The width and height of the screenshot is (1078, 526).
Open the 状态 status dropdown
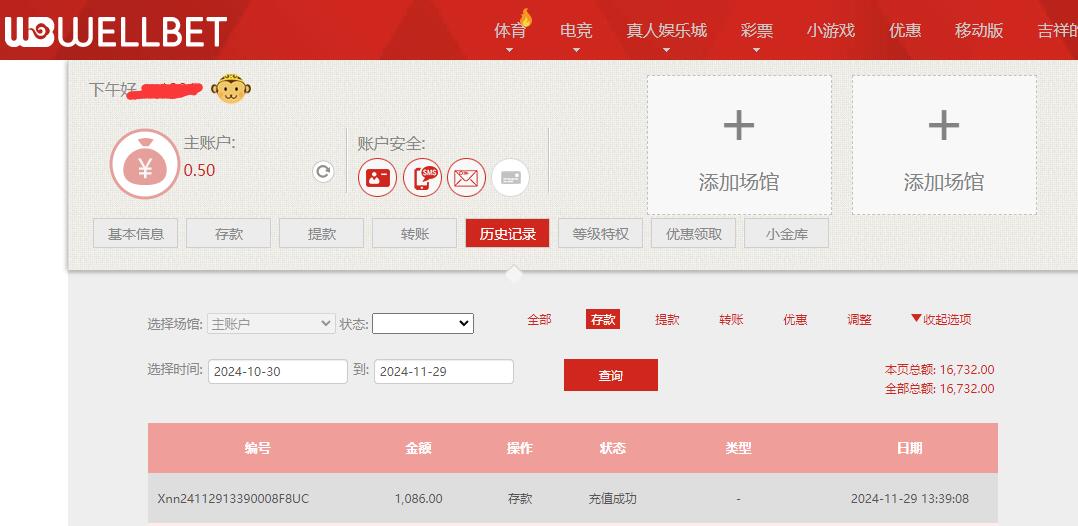coord(422,323)
